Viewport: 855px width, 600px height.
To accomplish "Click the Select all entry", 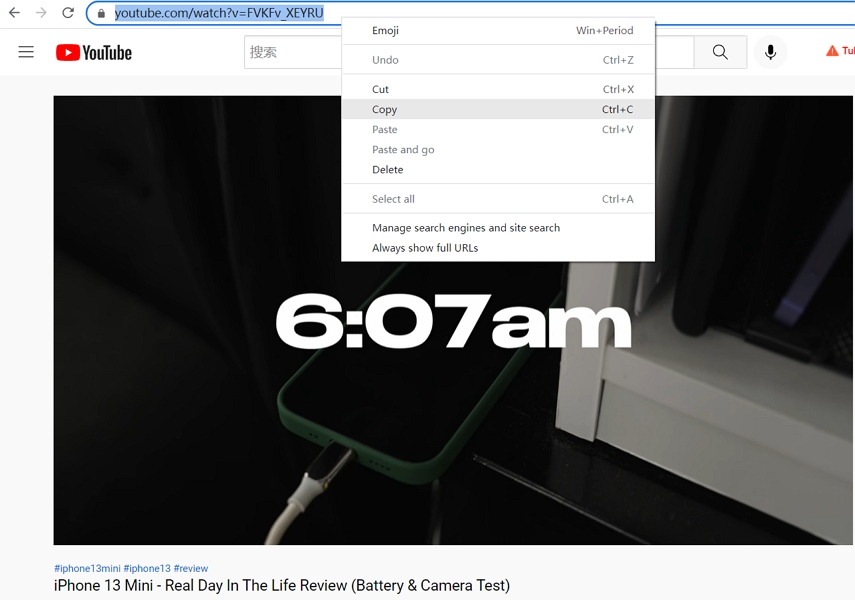I will (498, 199).
